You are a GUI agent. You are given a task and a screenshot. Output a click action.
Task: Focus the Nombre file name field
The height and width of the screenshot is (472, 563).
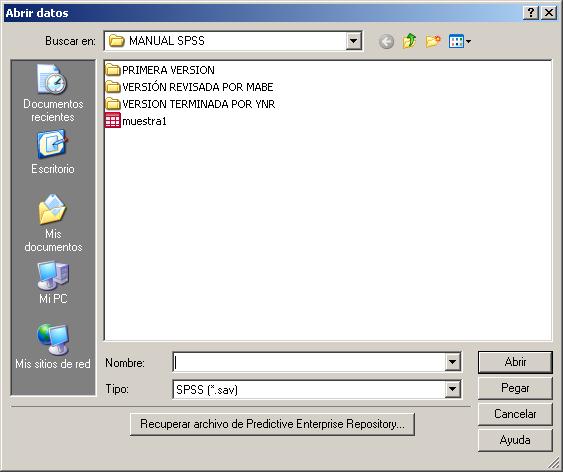[309, 362]
